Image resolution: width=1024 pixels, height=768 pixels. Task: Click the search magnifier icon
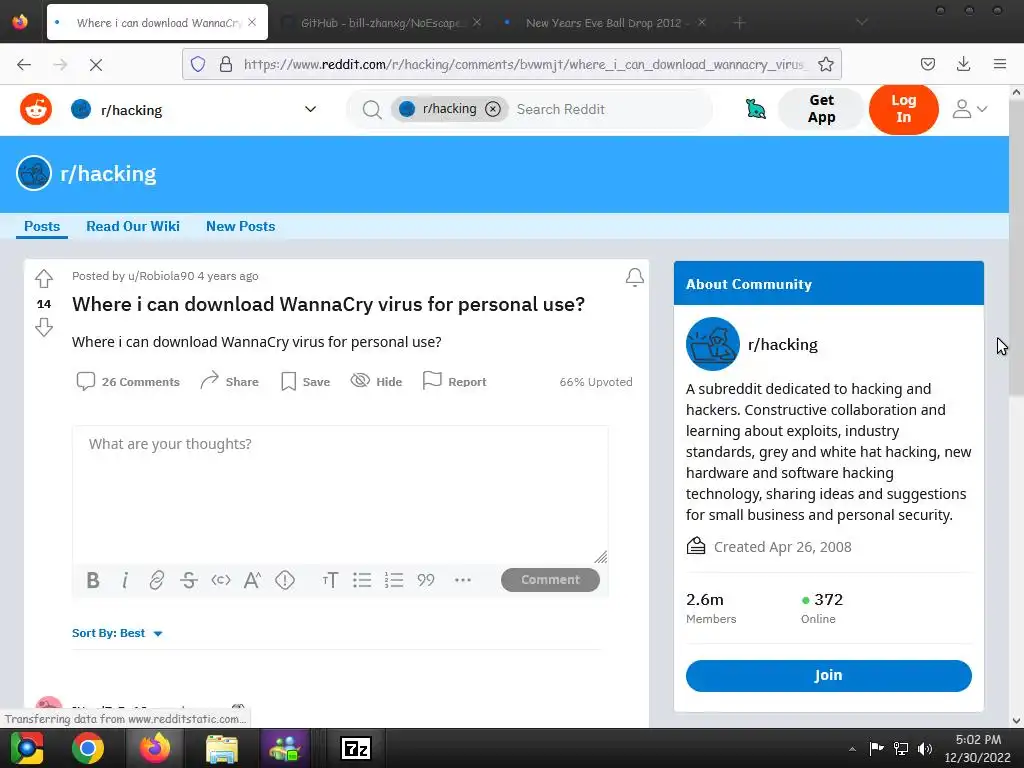click(372, 109)
